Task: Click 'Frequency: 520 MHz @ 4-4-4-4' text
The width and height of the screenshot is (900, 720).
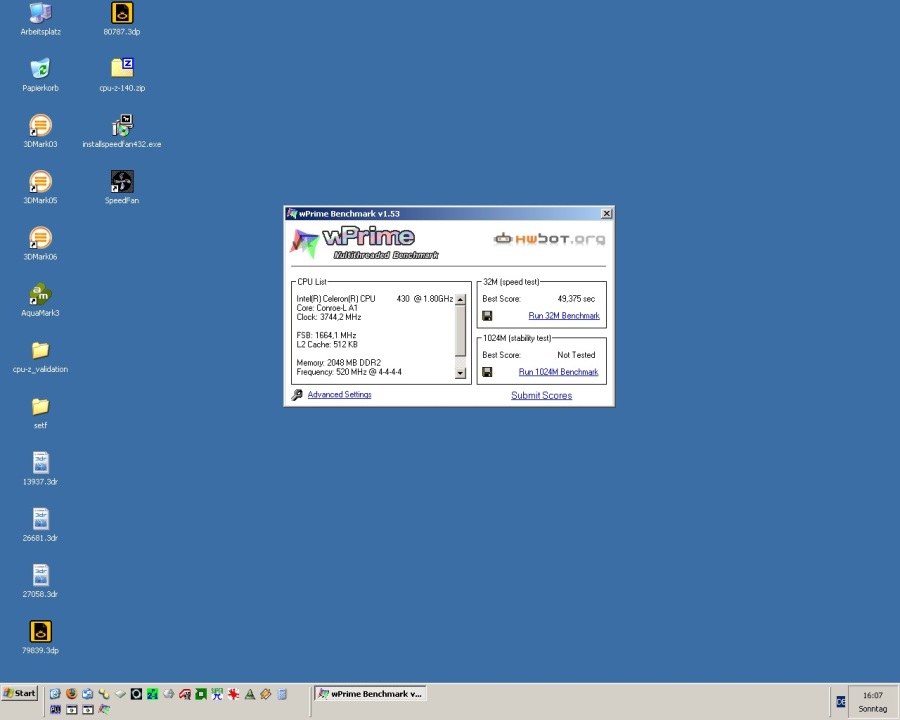Action: click(349, 372)
